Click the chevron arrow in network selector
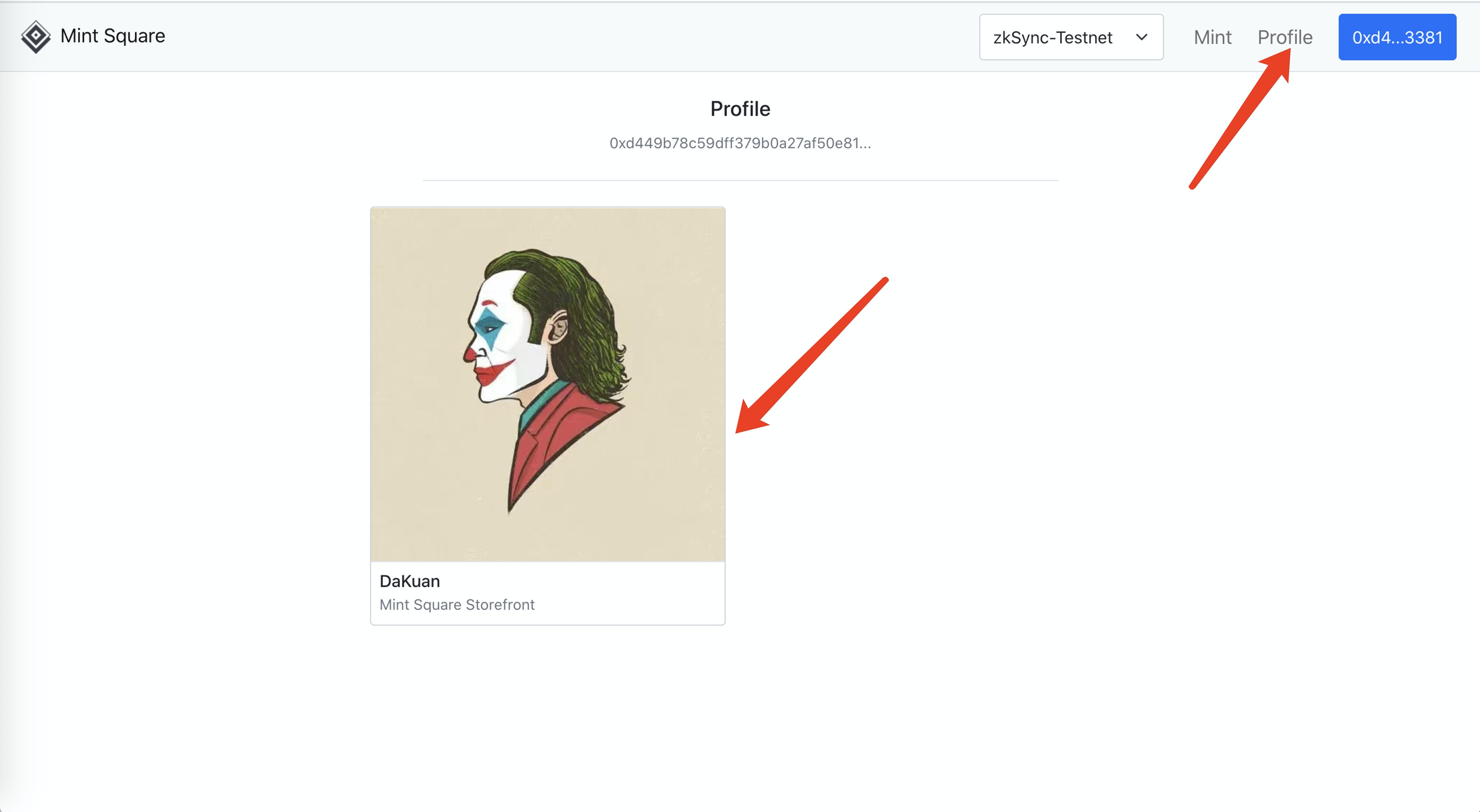 coord(1141,38)
